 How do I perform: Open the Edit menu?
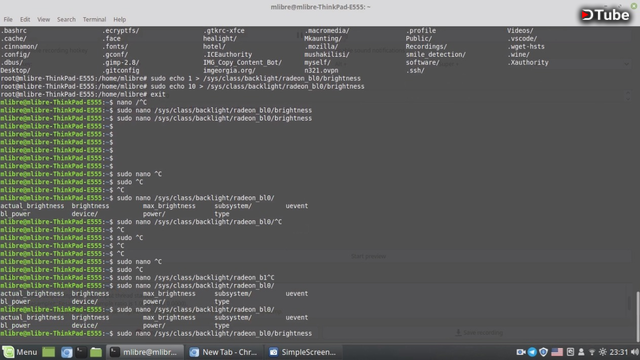tap(25, 19)
